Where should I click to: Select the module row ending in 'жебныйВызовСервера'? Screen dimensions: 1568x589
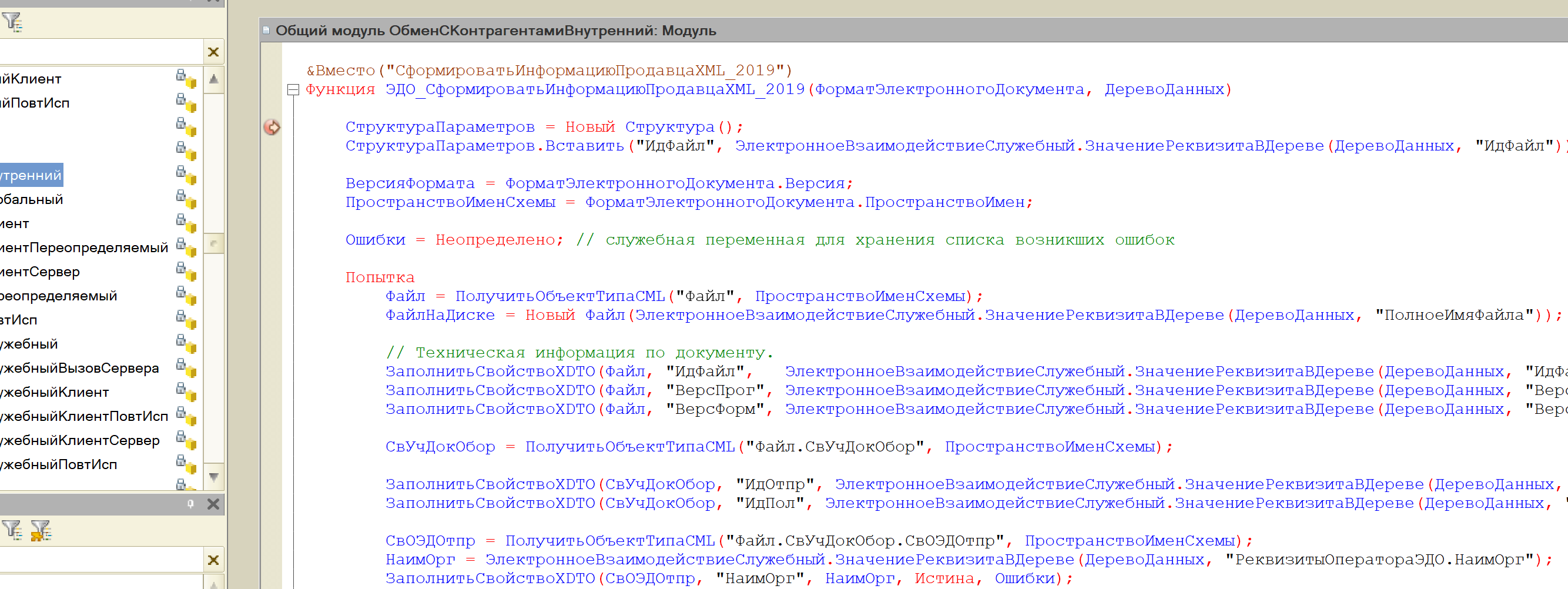coord(80,369)
